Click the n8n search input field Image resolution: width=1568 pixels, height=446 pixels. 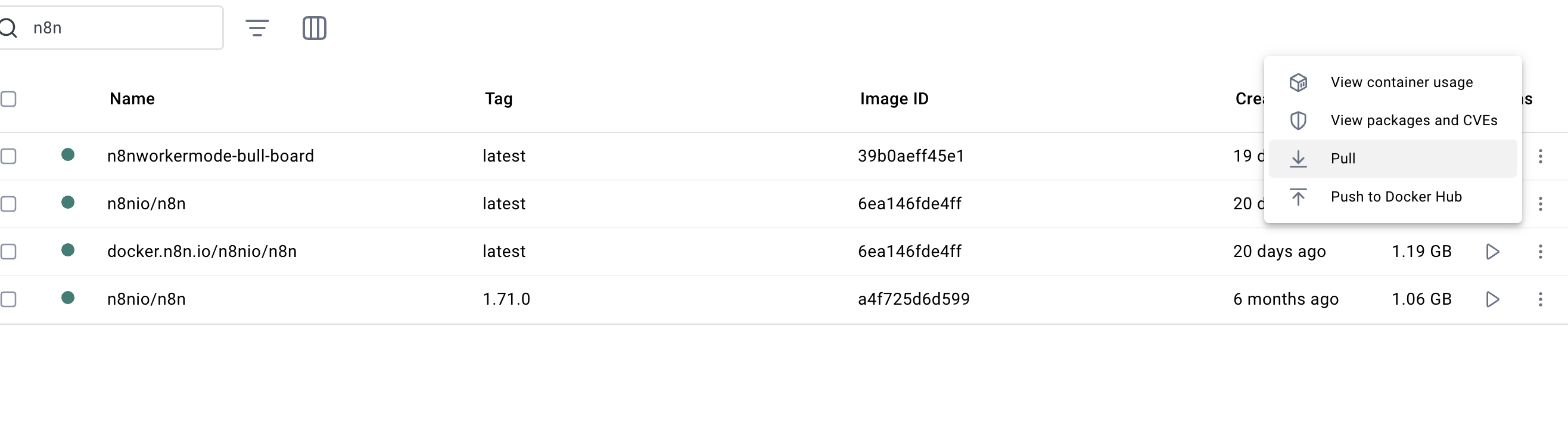point(111,28)
